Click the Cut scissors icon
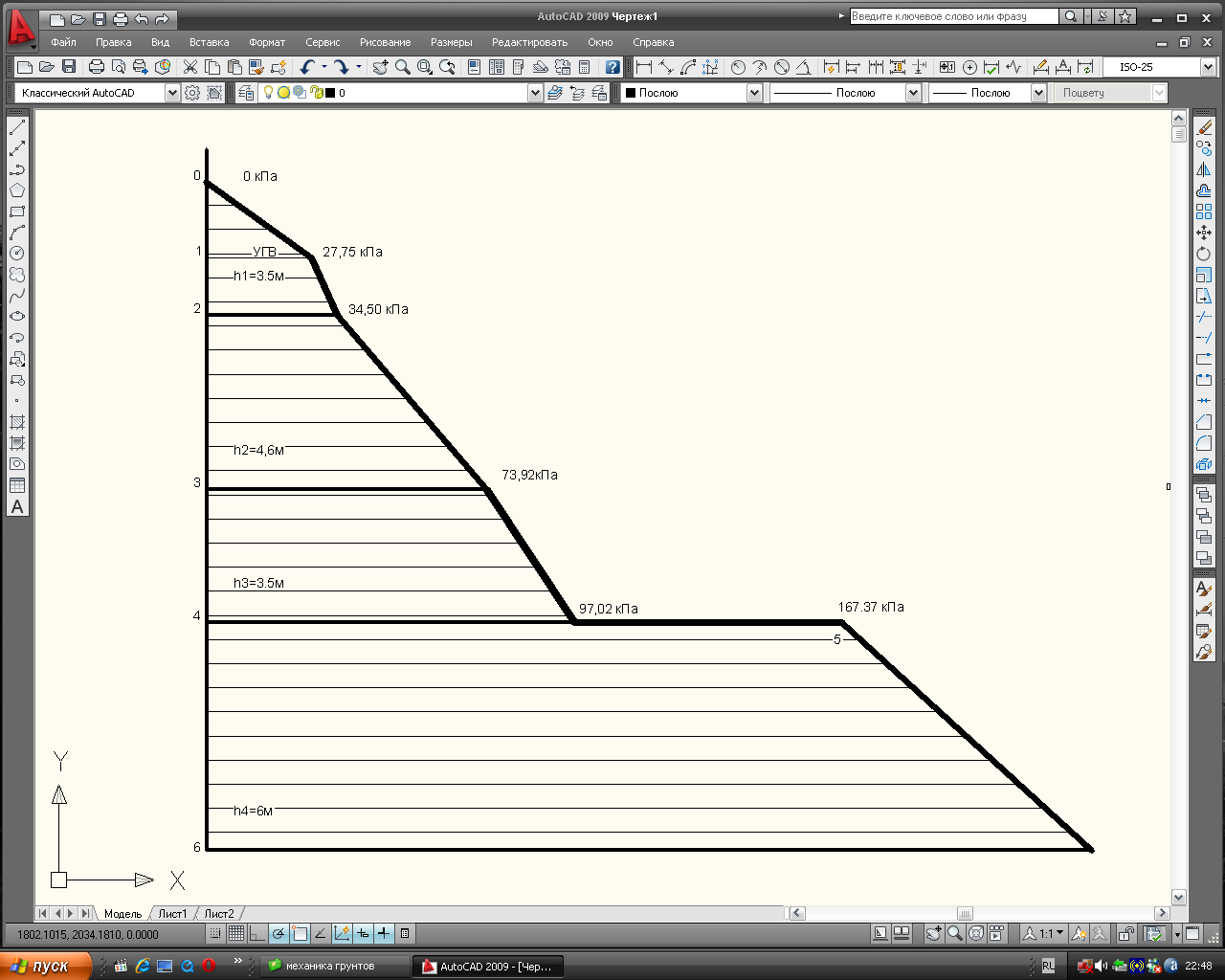The image size is (1225, 980). click(190, 67)
